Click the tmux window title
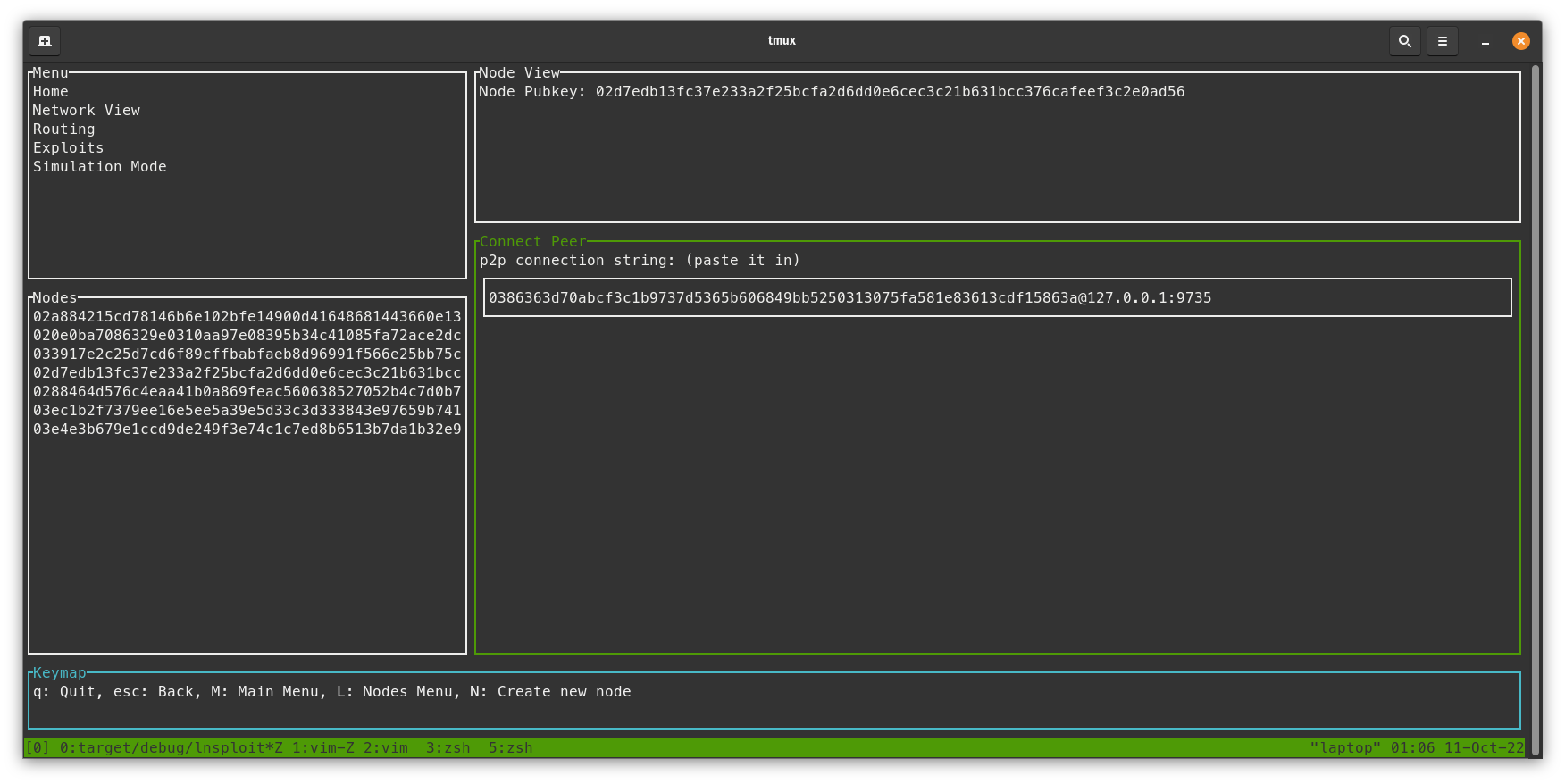Screen dimensions: 1565x784 [782, 40]
